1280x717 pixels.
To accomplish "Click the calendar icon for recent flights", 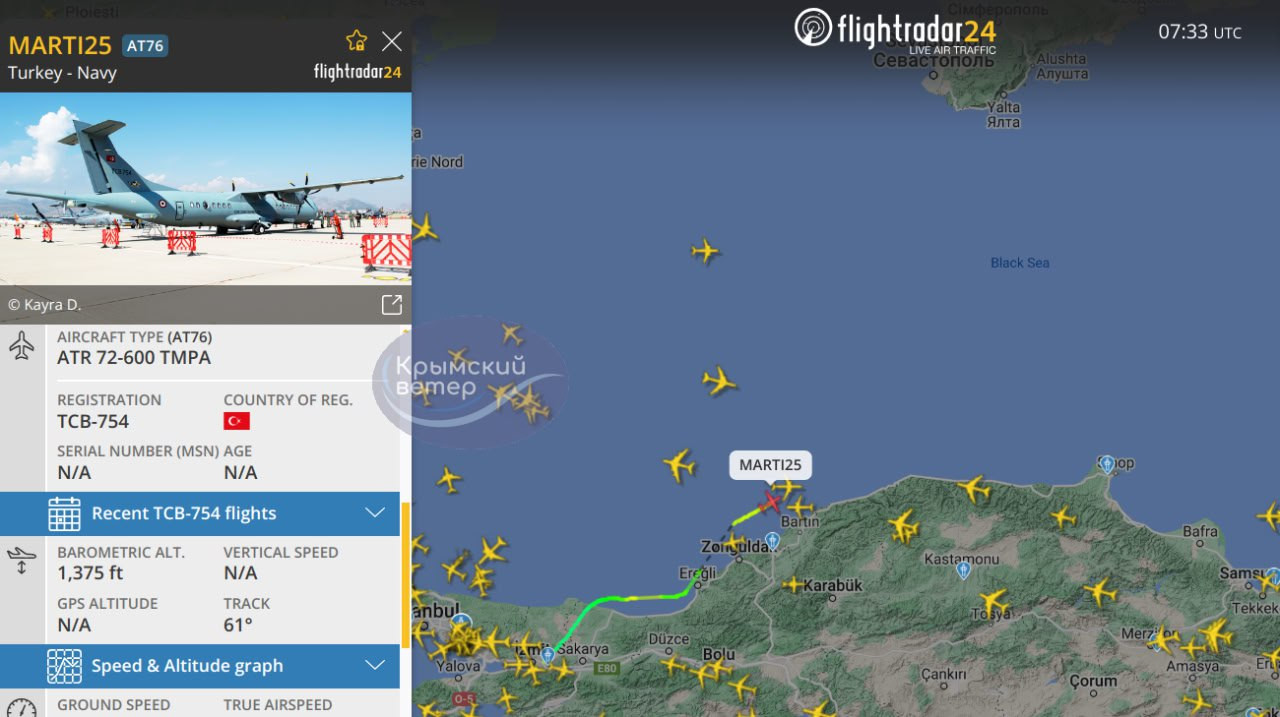I will [64, 513].
